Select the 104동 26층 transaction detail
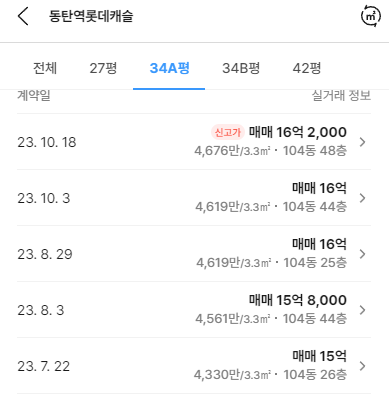Viewport: 389px width, 400px height. (x=315, y=375)
